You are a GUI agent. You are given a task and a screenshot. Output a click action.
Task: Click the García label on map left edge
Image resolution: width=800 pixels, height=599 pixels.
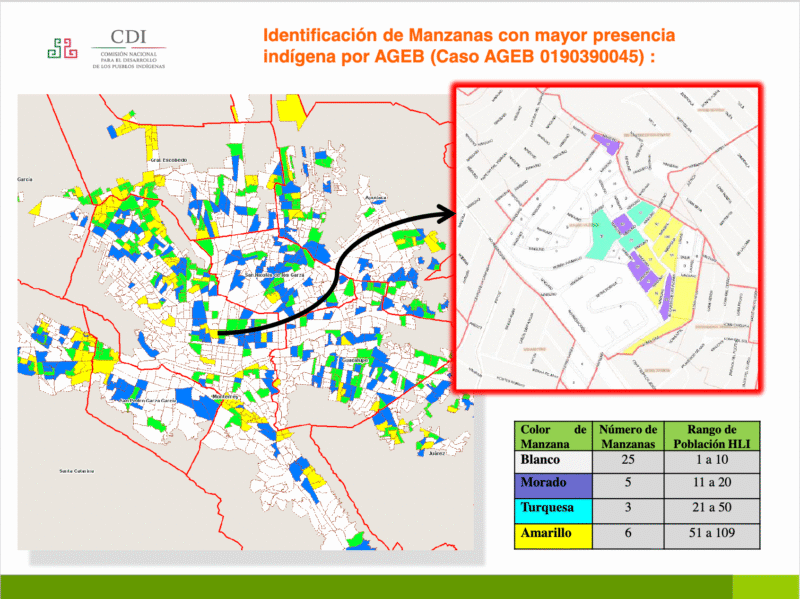click(23, 177)
